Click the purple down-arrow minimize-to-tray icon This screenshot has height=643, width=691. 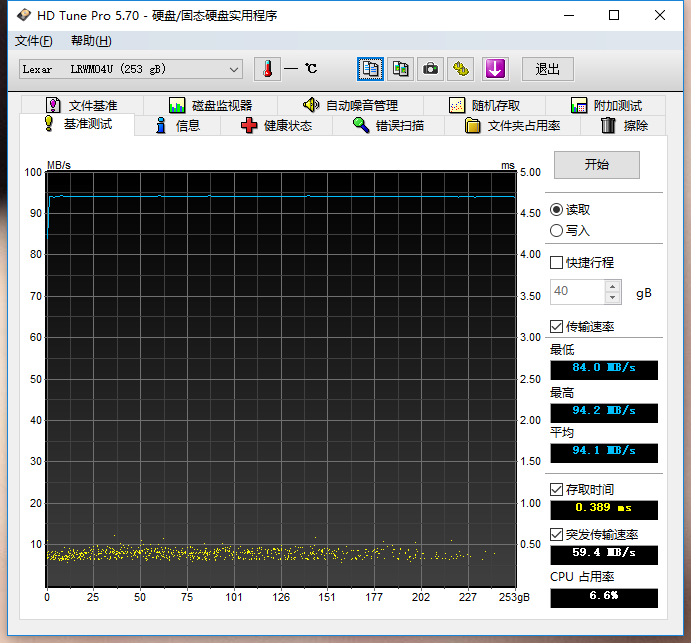tap(495, 69)
